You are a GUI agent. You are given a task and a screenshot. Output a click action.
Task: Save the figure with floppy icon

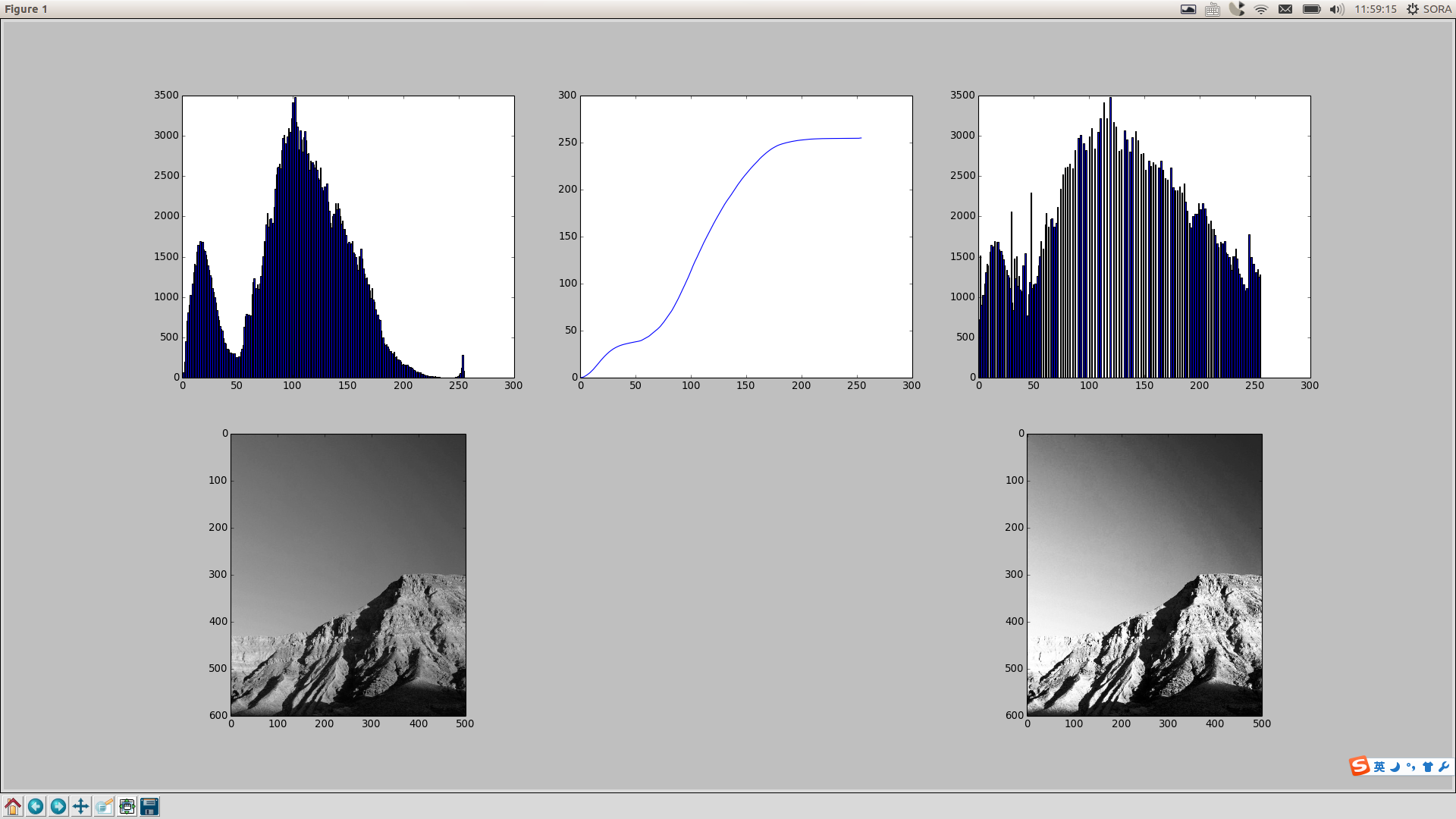point(149,806)
